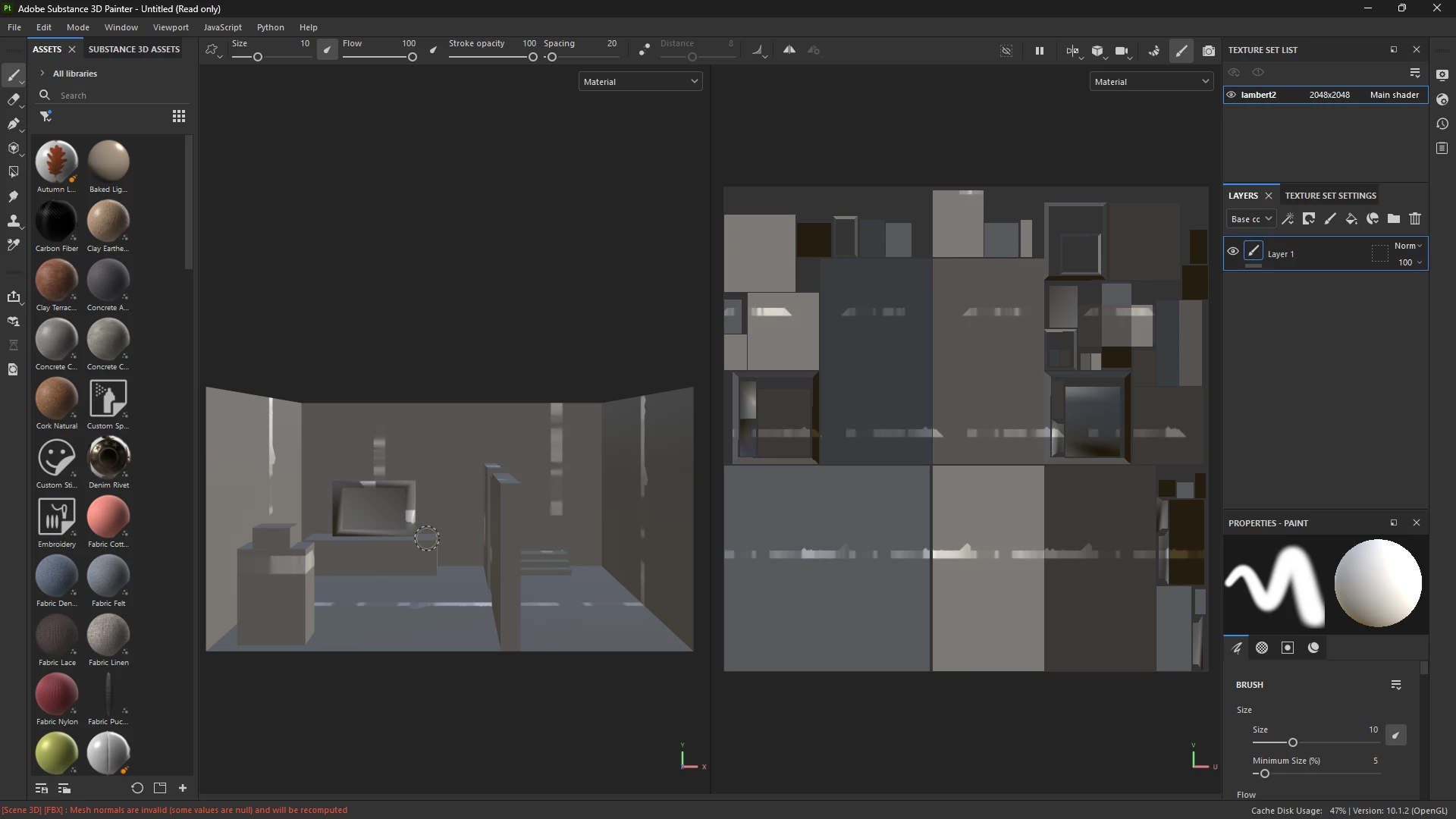1456x819 pixels.
Task: Hide Layer 1 with eye icon
Action: (x=1233, y=251)
